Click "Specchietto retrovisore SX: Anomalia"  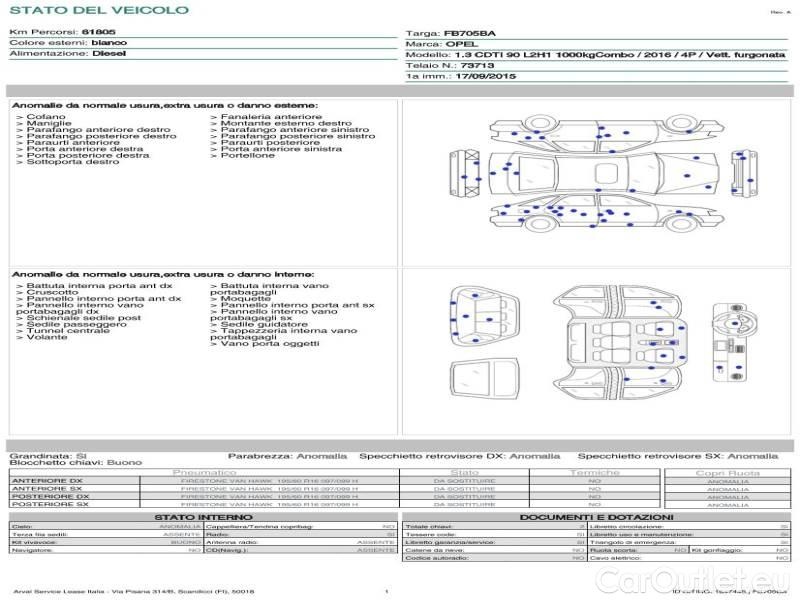tap(678, 456)
